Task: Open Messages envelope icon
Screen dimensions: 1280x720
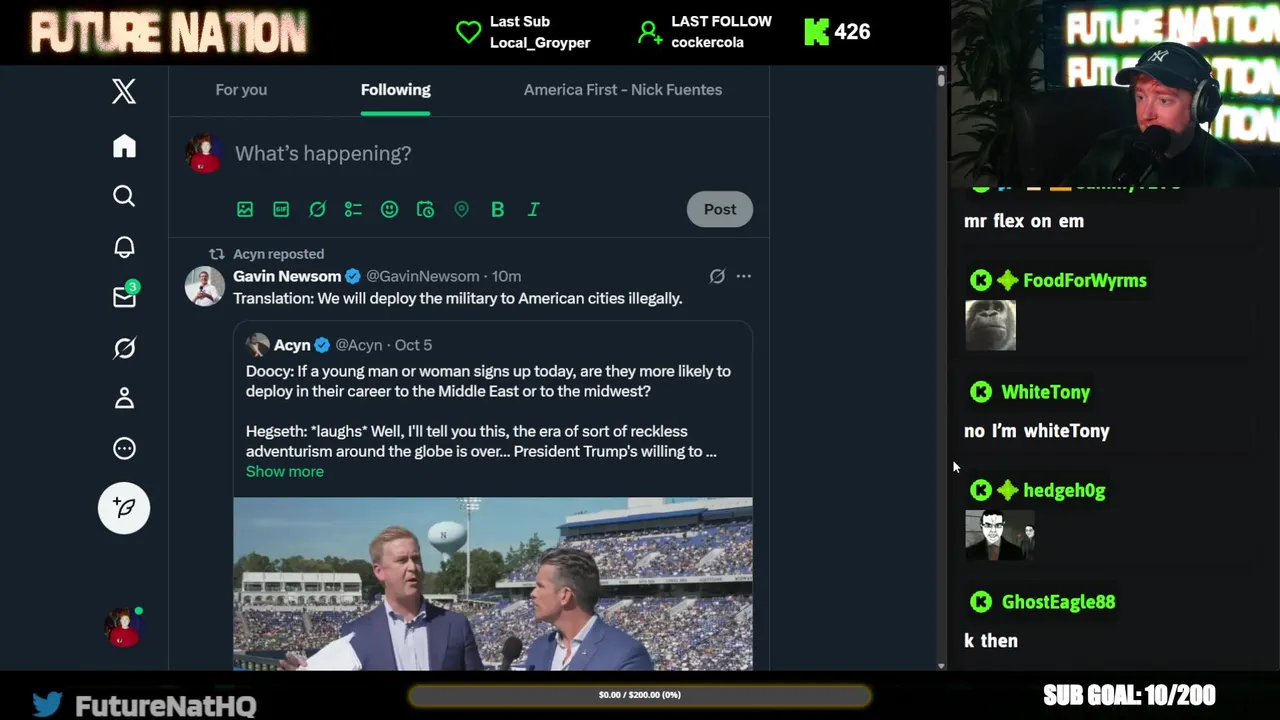Action: [124, 297]
